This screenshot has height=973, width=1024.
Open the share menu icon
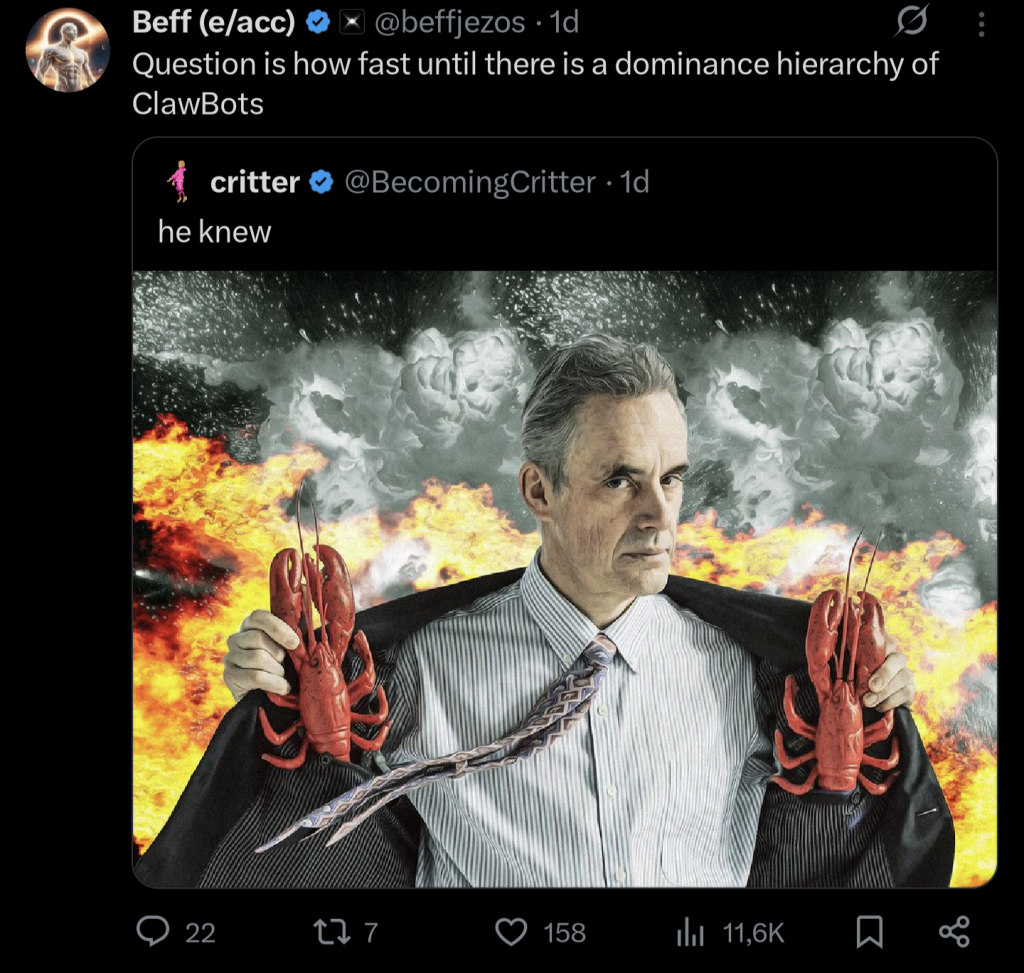click(x=954, y=932)
